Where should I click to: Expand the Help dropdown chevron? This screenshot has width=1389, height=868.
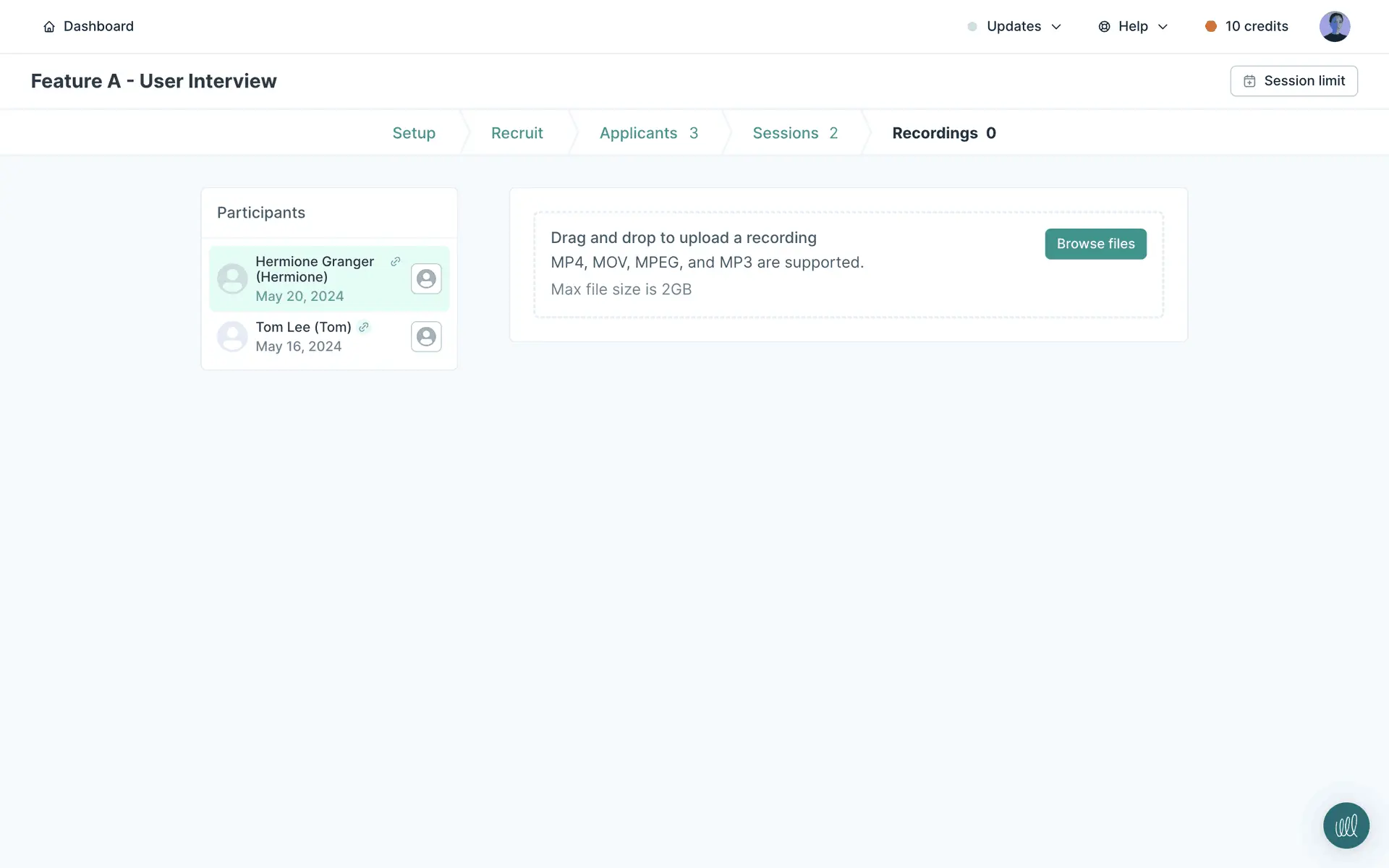pos(1163,27)
